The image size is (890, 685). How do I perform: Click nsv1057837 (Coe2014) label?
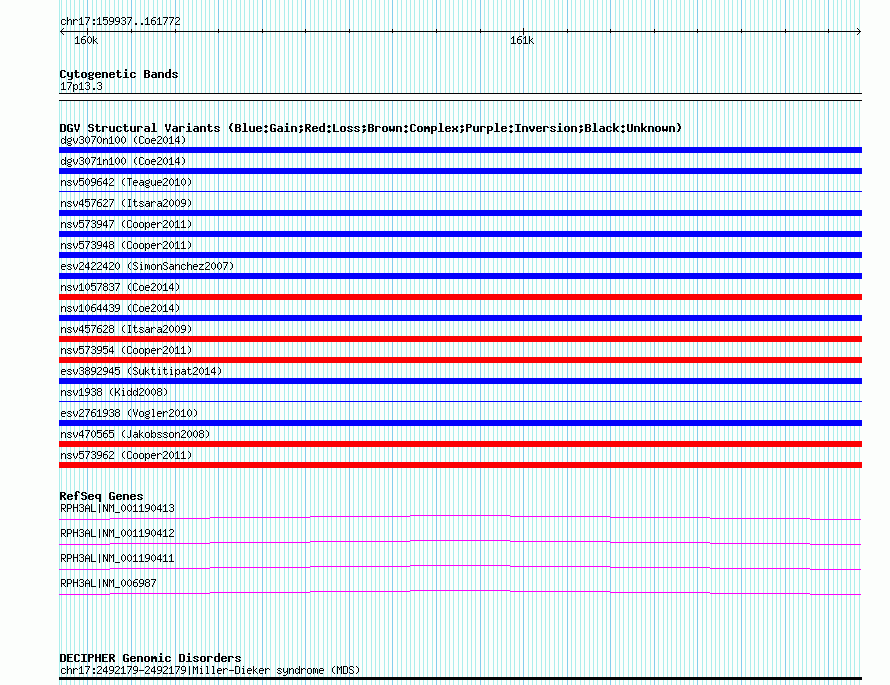[120, 287]
